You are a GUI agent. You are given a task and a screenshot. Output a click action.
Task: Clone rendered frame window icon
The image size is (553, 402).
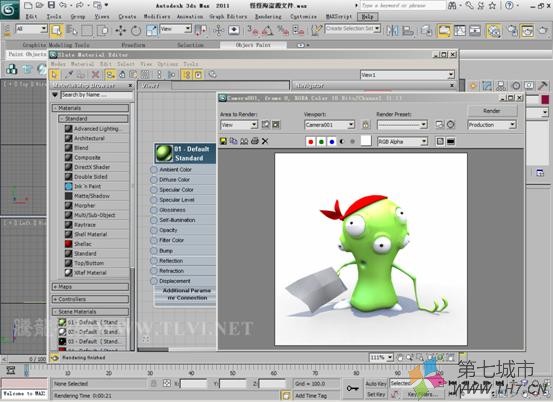pos(244,141)
